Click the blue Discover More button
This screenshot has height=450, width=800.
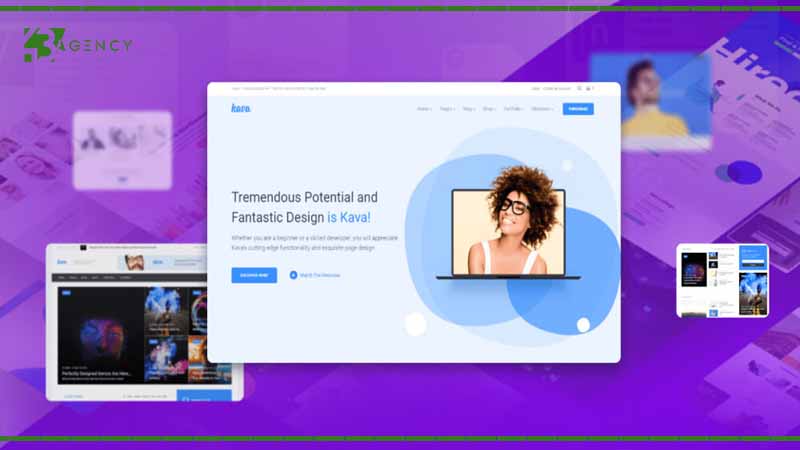(254, 274)
